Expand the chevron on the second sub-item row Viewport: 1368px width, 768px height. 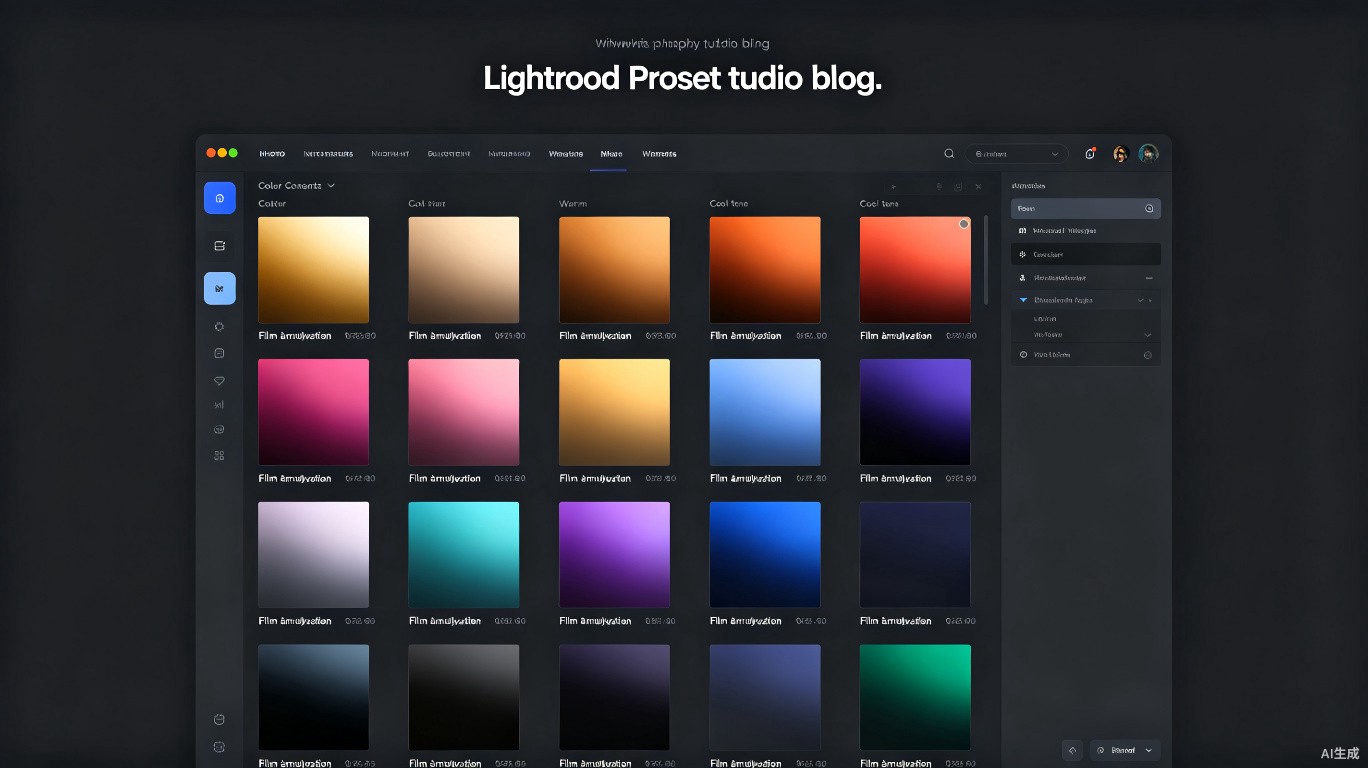(x=1147, y=335)
